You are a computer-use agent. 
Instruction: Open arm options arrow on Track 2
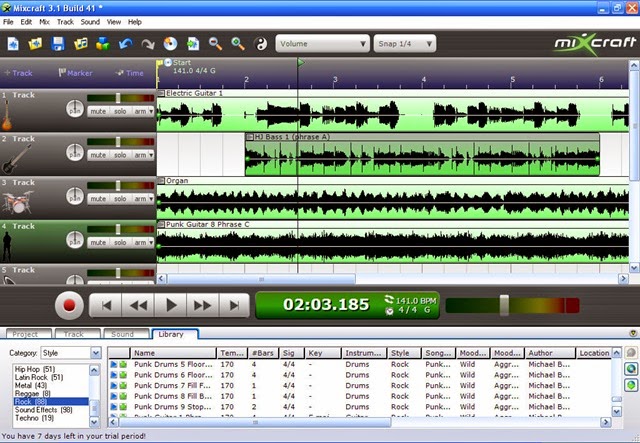151,155
